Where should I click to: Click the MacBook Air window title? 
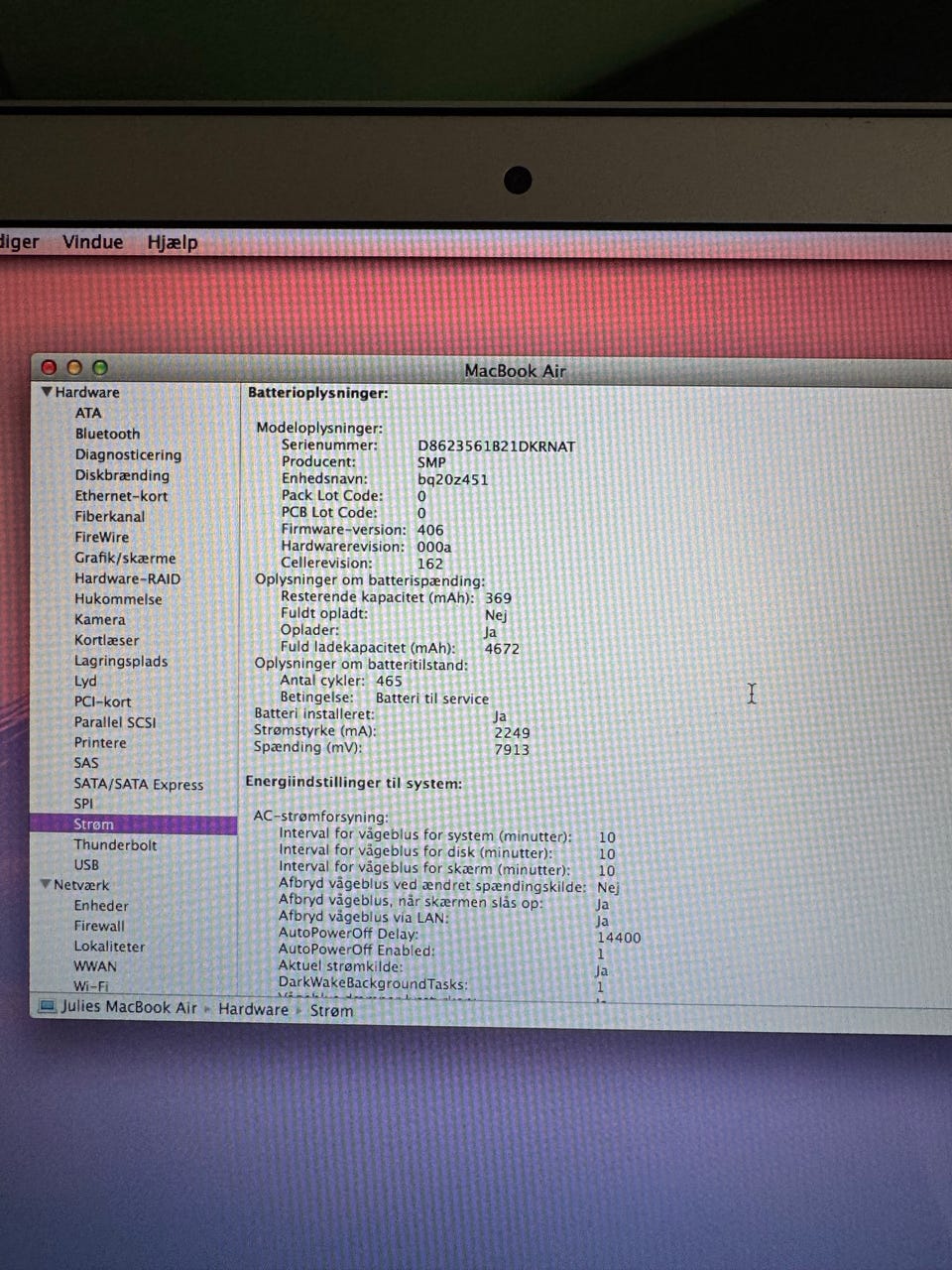[515, 370]
